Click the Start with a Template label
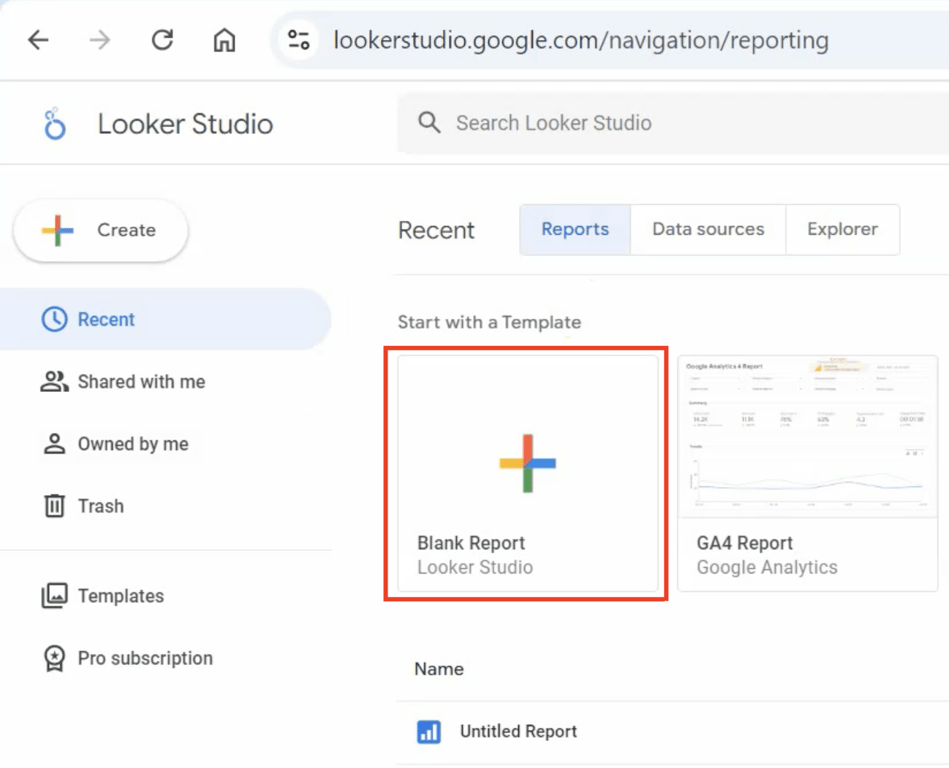Image resolution: width=949 pixels, height=768 pixels. click(489, 323)
